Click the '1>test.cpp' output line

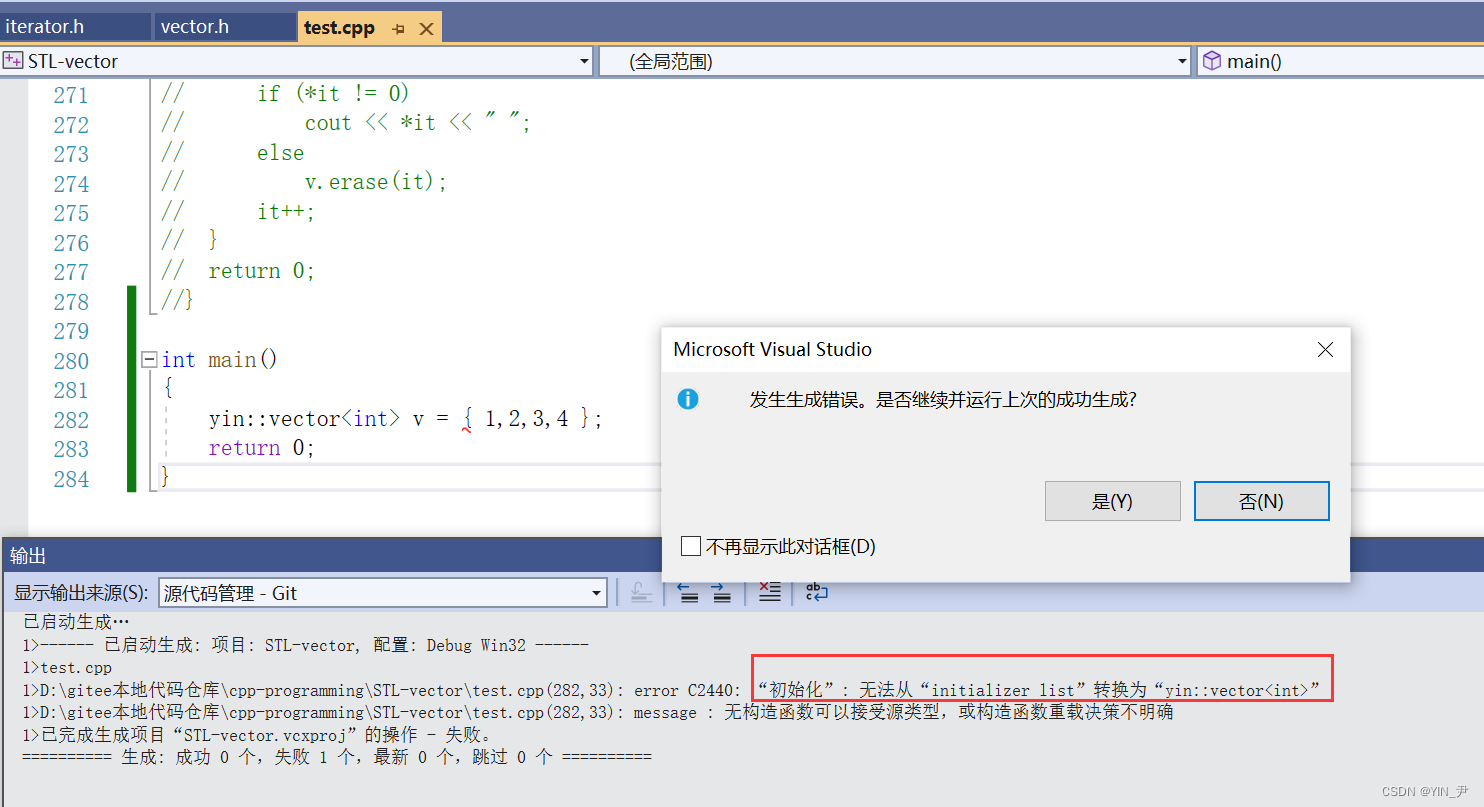[67, 667]
